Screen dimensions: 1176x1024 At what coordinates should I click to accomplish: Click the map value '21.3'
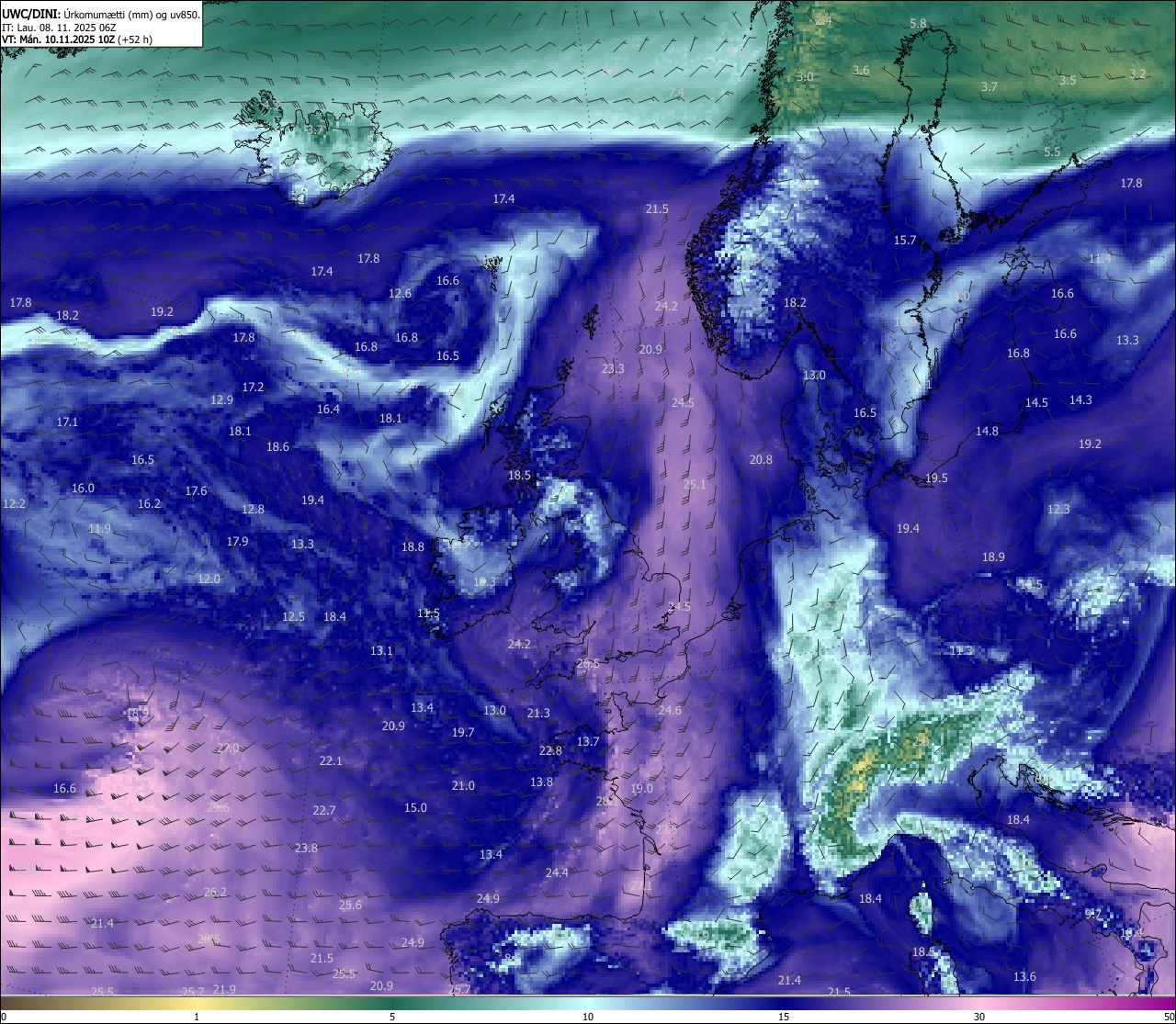tap(538, 714)
